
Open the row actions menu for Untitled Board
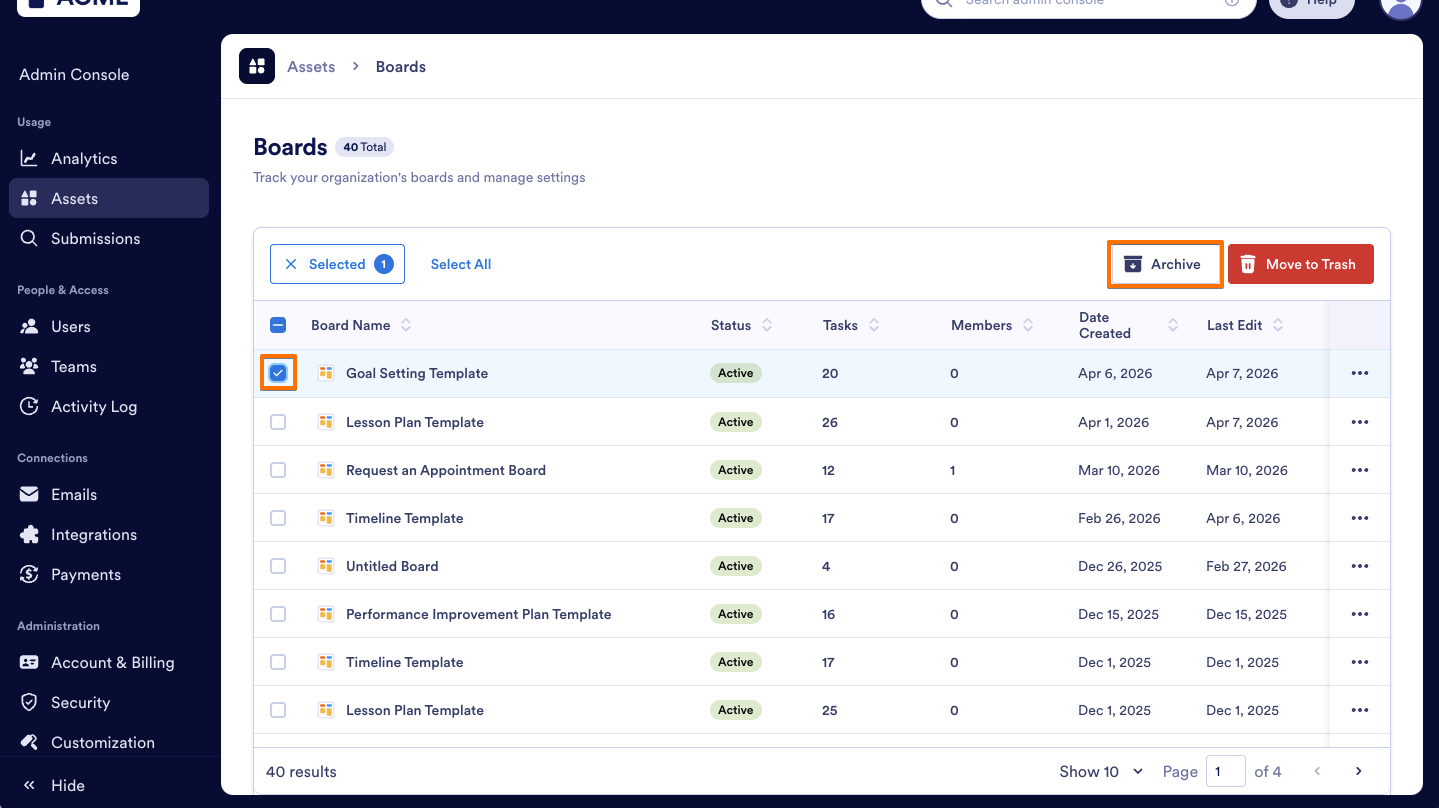coord(1359,565)
